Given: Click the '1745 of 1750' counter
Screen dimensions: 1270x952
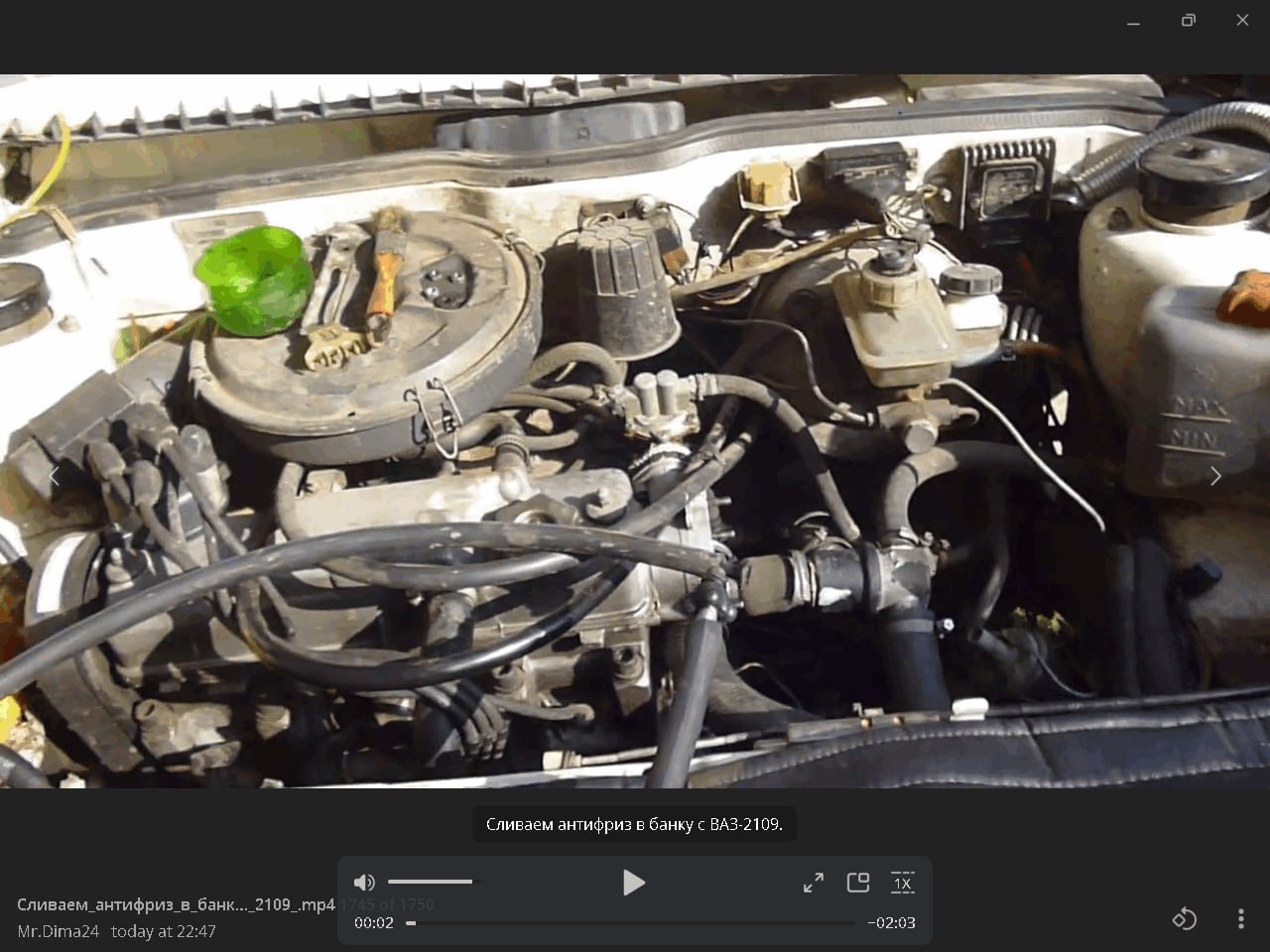Looking at the screenshot, I should (x=387, y=904).
